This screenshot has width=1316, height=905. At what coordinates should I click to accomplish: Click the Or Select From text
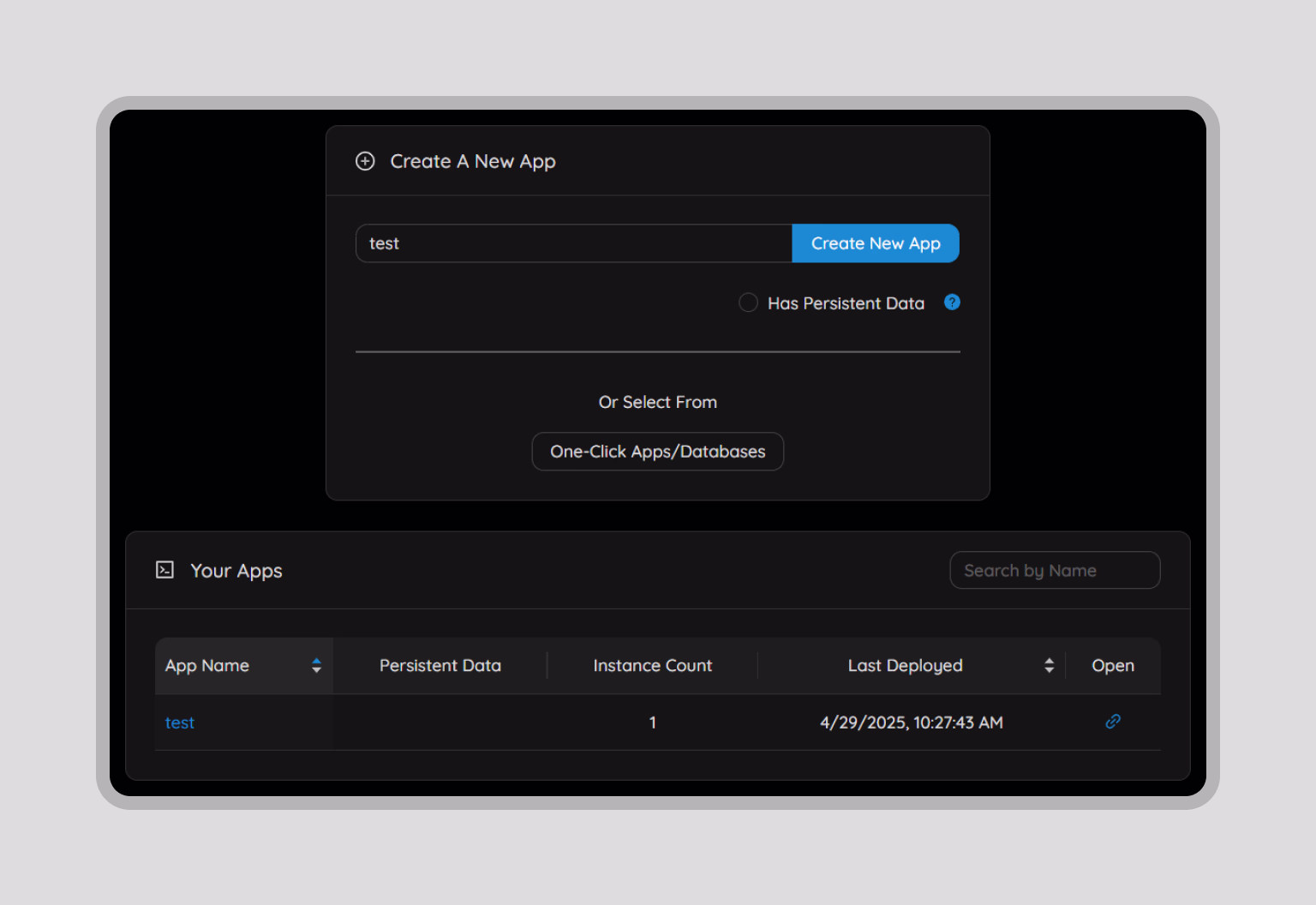658,402
